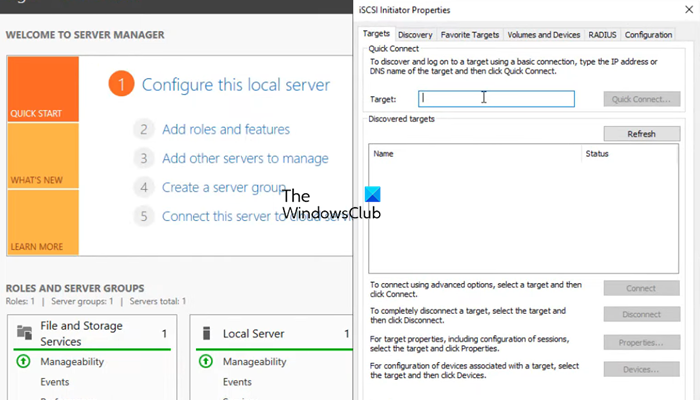Click Events under File and Storage Services
Viewport: 700px width, 400px height.
(x=54, y=382)
